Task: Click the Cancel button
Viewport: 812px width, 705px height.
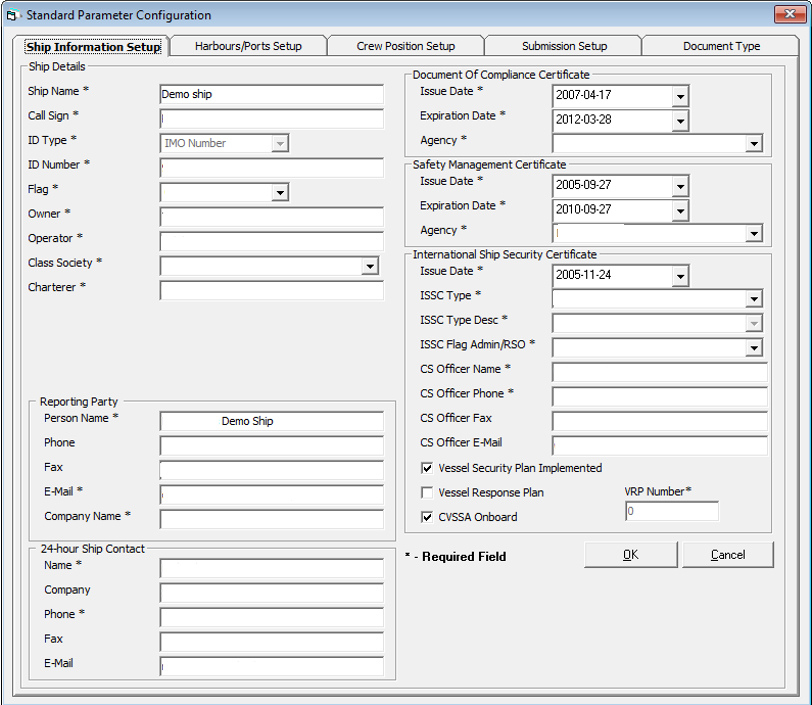Action: click(728, 554)
